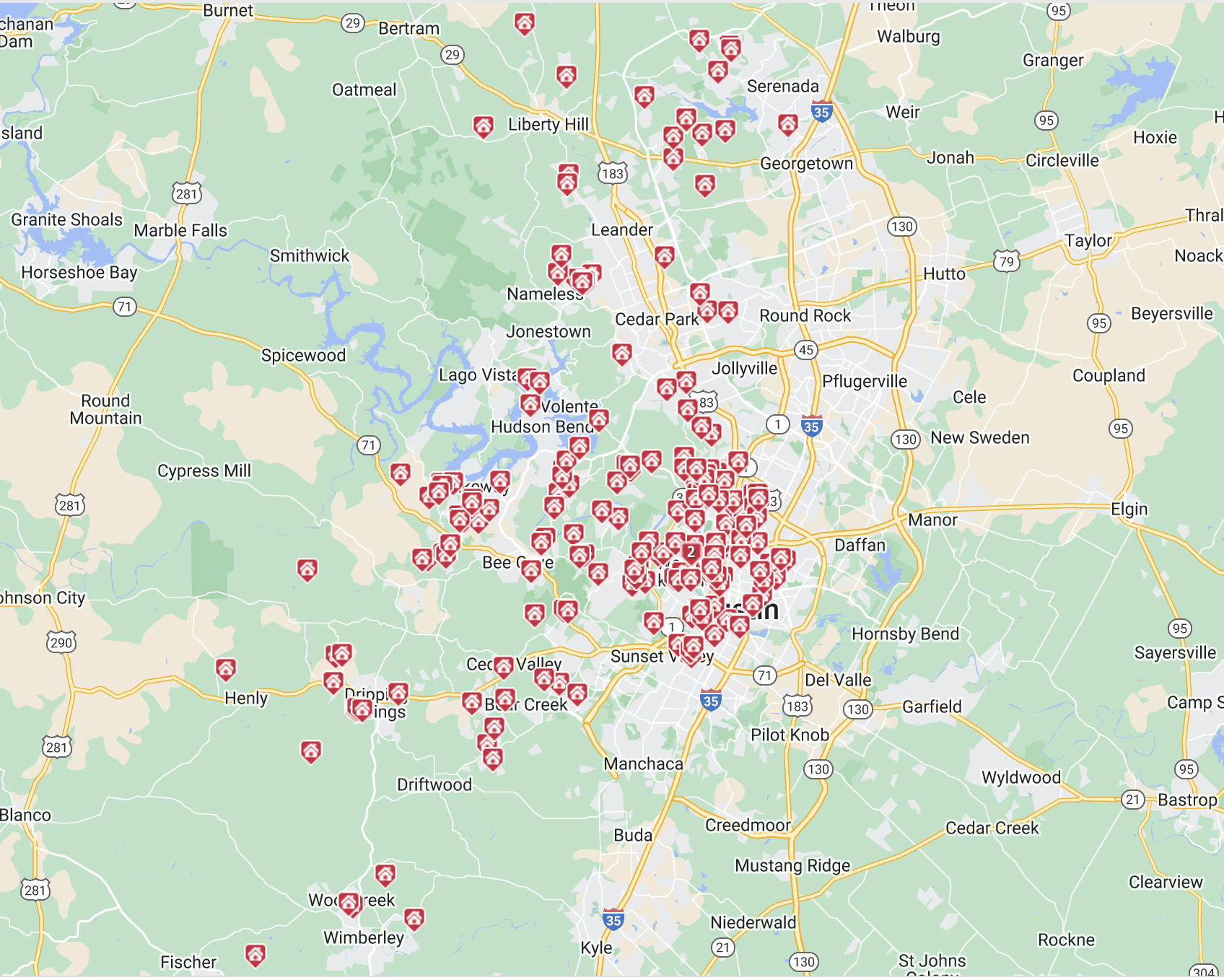Image resolution: width=1224 pixels, height=980 pixels.
Task: Open the cluster marker labeled 2 in Austin
Action: point(691,552)
